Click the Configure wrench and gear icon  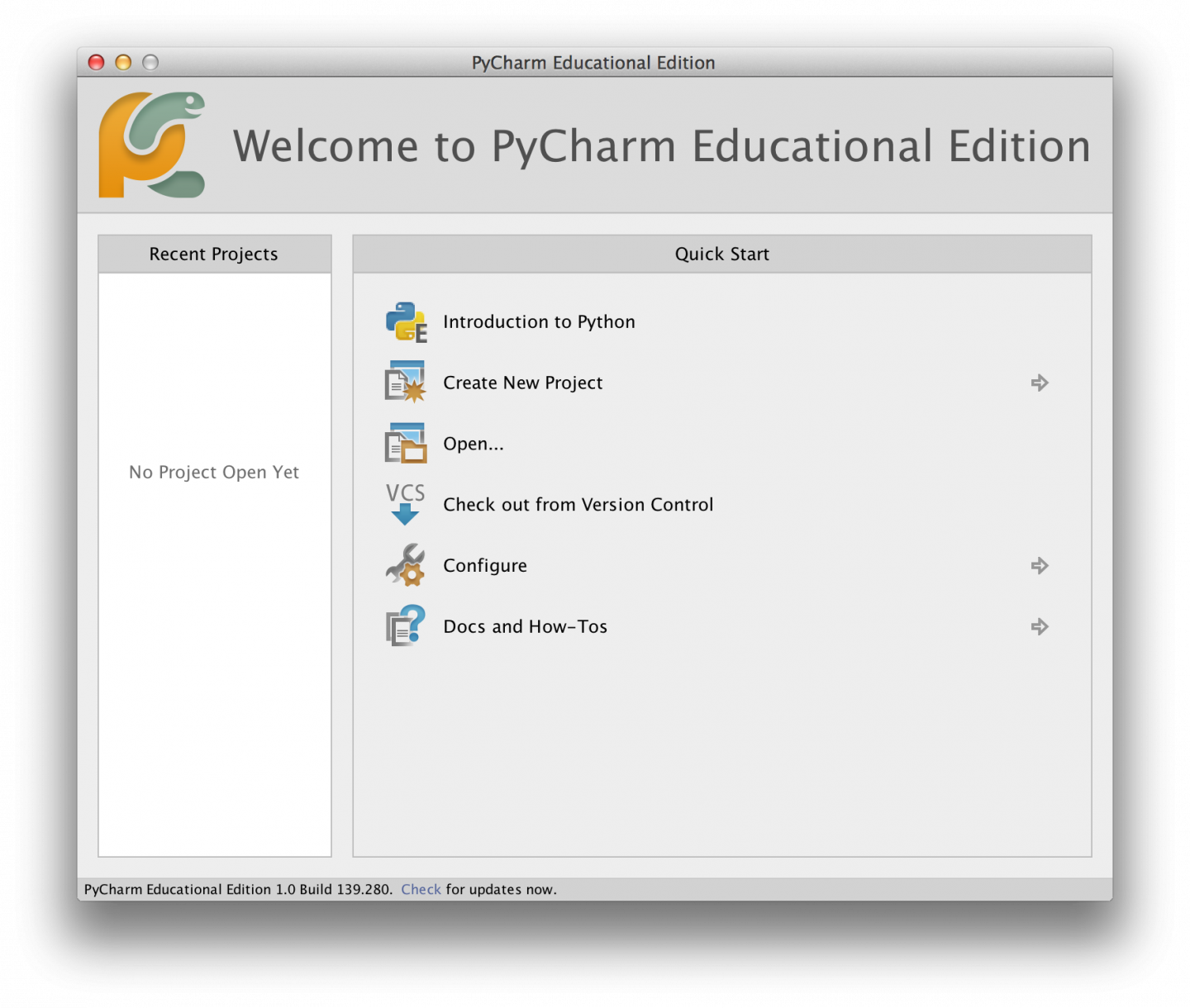tap(405, 566)
